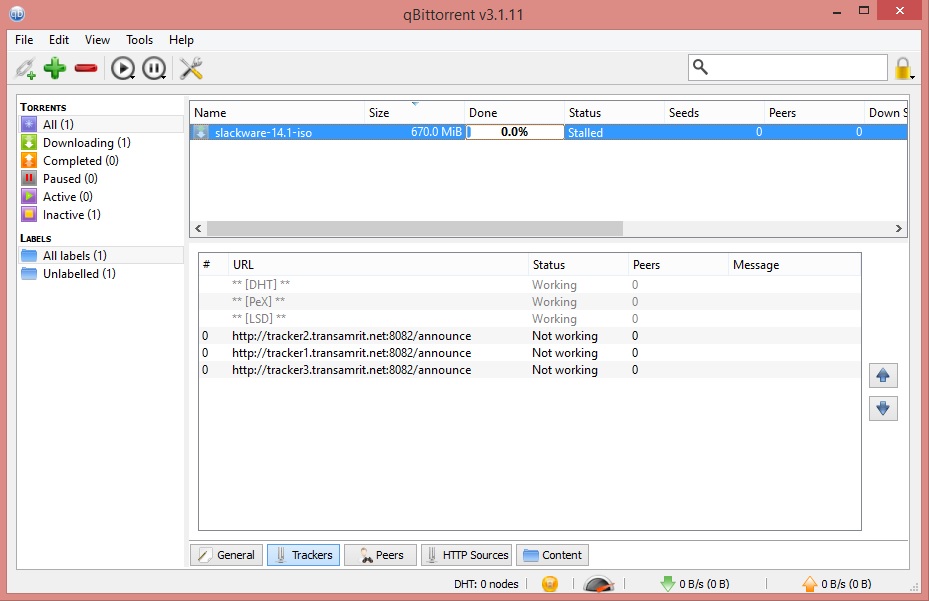Switch to the HTTP Sources tab
The width and height of the screenshot is (929, 601).
point(466,555)
